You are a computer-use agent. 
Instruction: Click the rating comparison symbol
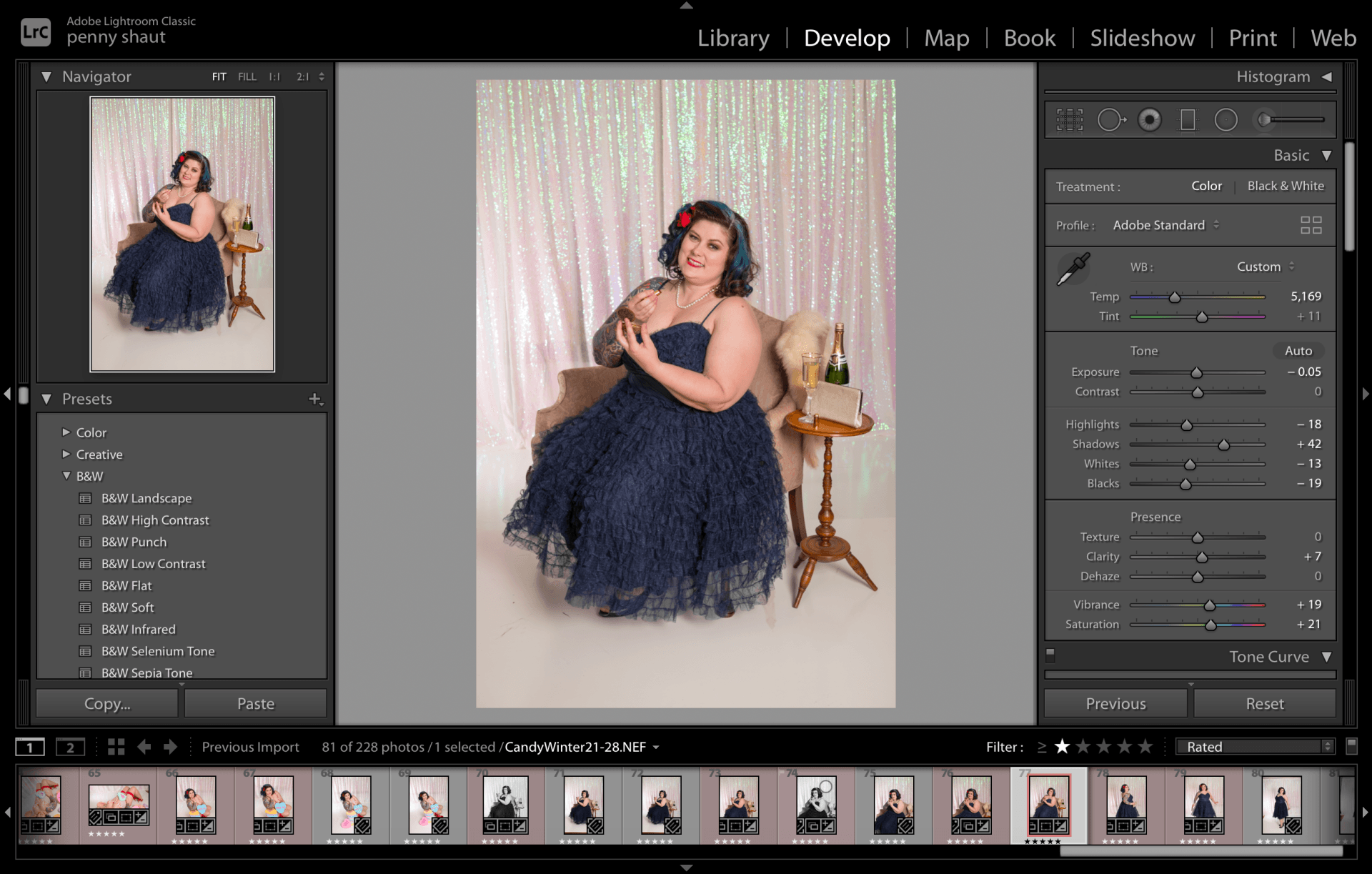coord(1042,747)
